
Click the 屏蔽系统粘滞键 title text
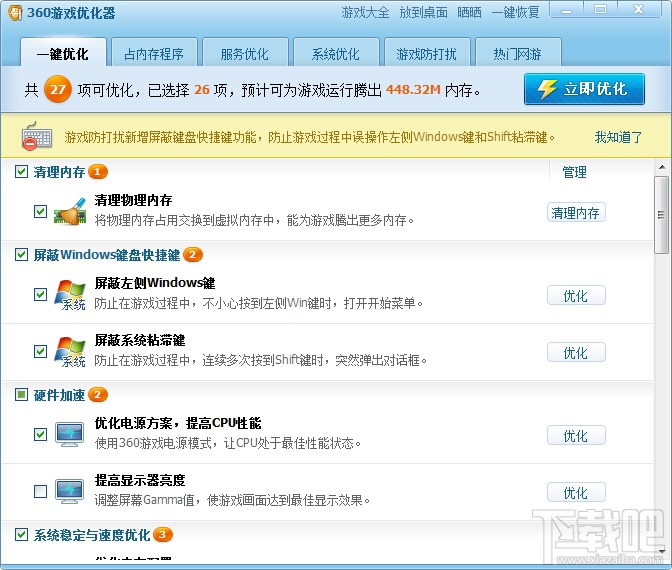[140, 340]
